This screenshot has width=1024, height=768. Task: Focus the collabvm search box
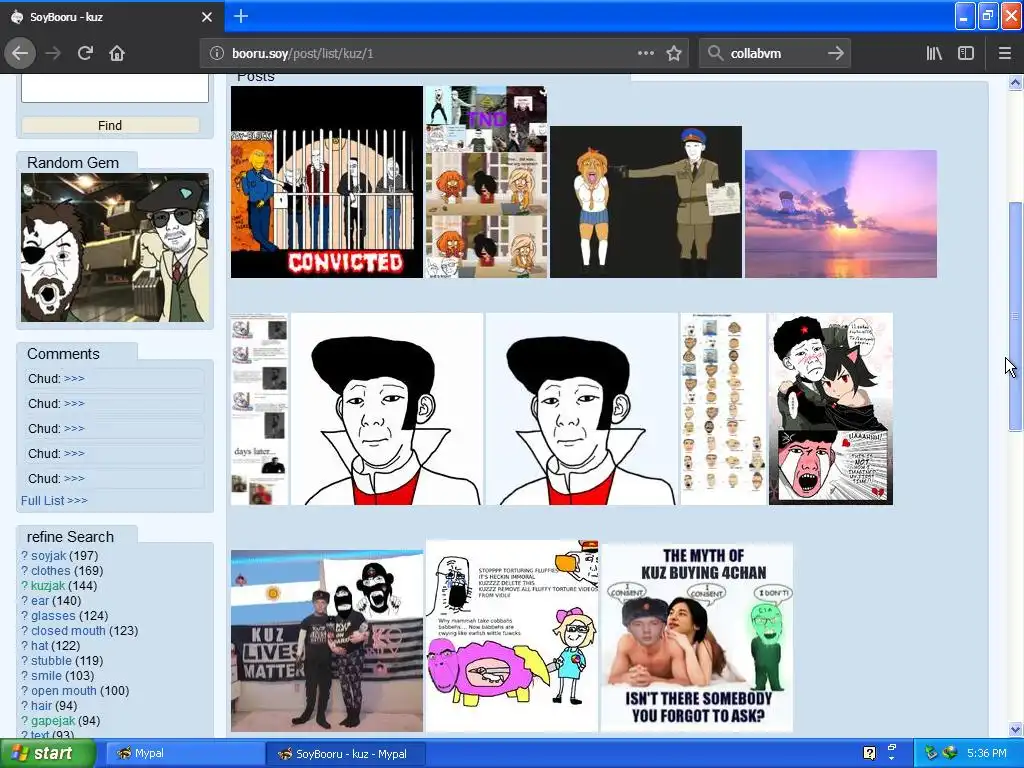[775, 54]
